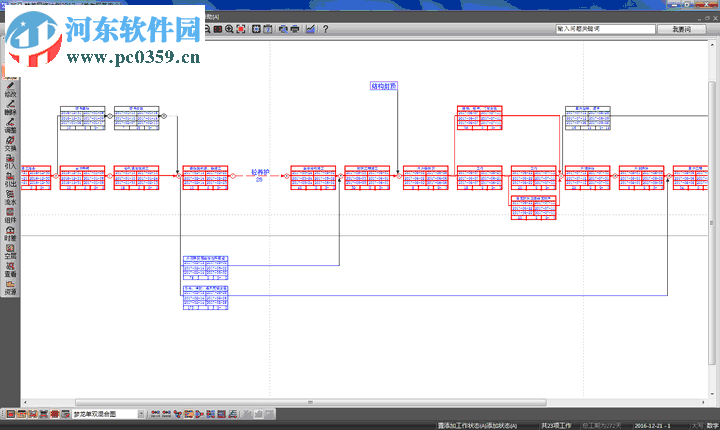Select the 空层 (empty layer) tool

pos(10,250)
